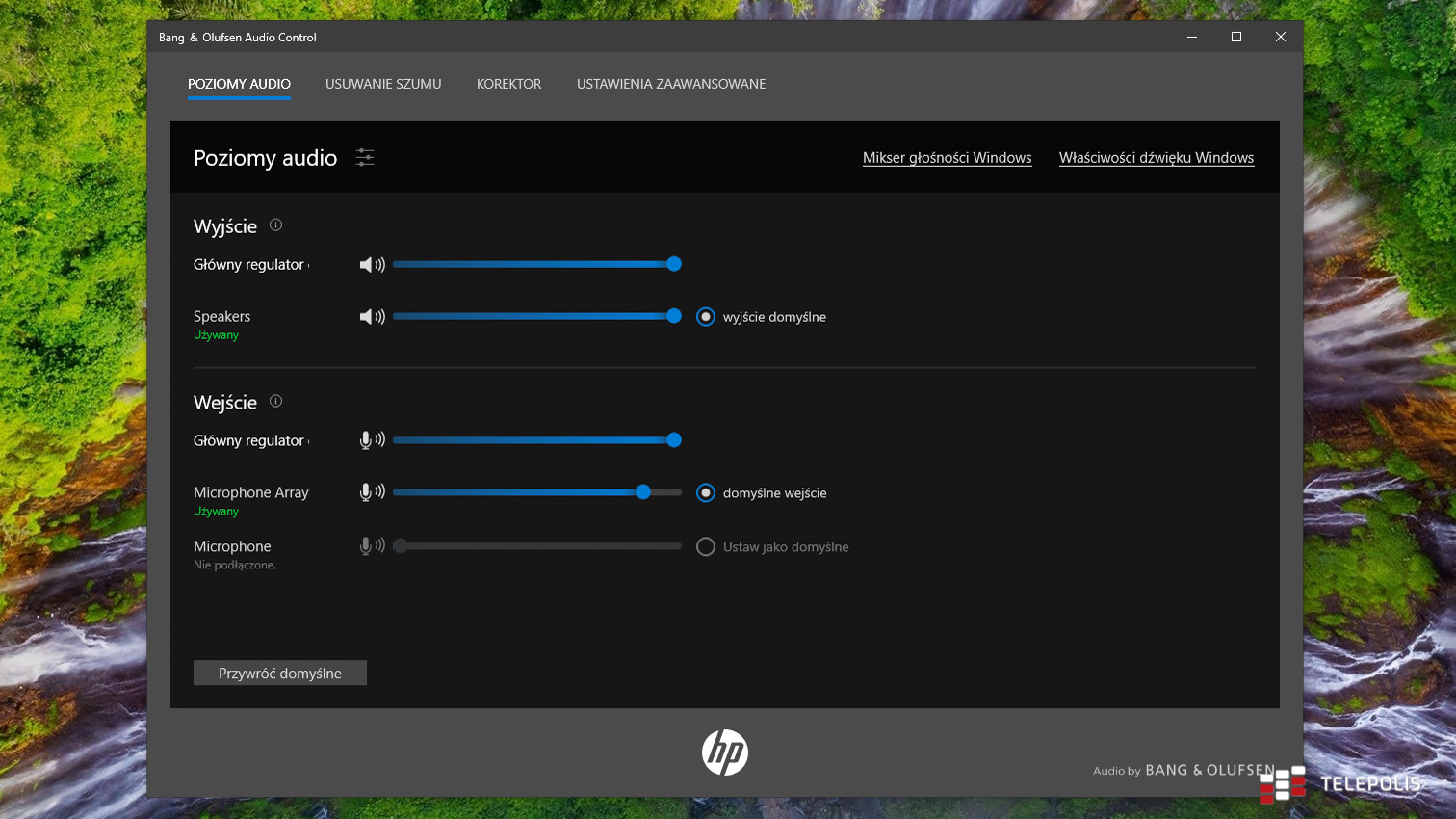The image size is (1456, 819).
Task: Click the disabled Microphone mute icon
Action: pyautogui.click(x=372, y=546)
